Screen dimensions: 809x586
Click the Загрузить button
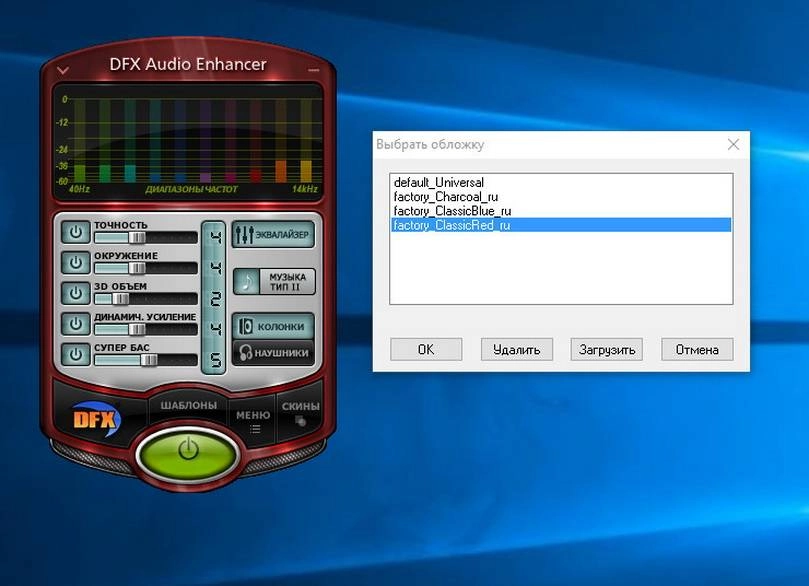pos(607,350)
